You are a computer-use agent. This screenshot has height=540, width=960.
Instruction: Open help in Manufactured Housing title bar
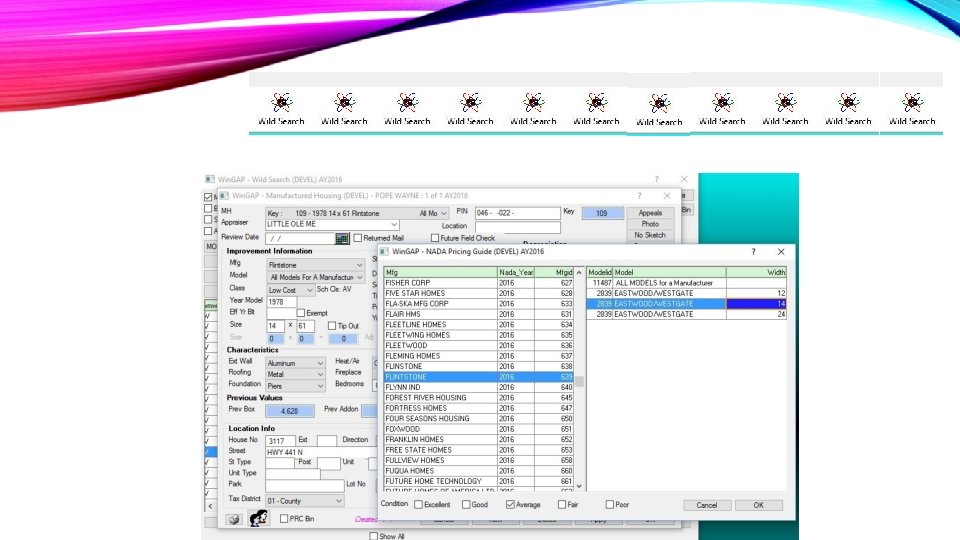click(639, 196)
